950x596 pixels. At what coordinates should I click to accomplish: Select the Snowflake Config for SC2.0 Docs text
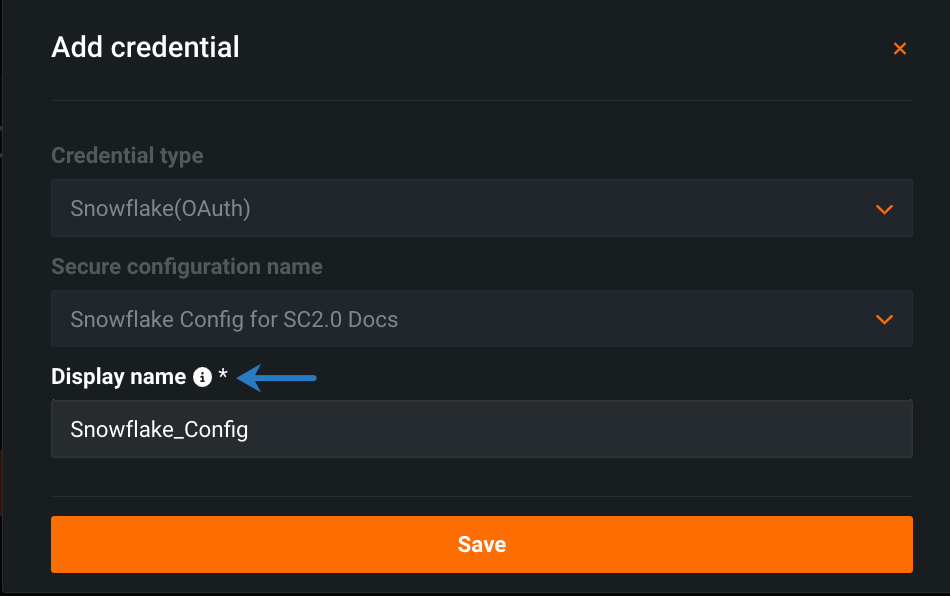(x=234, y=320)
